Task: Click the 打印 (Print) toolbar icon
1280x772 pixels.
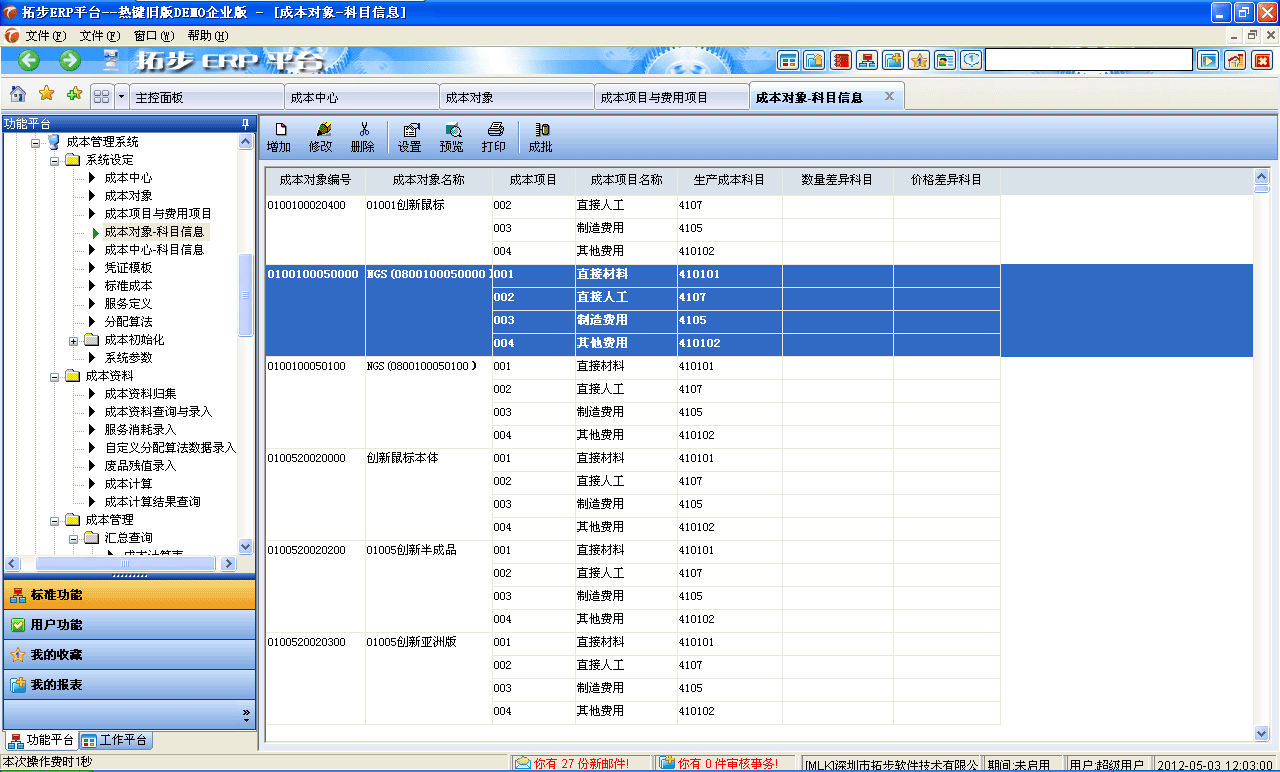Action: point(494,136)
